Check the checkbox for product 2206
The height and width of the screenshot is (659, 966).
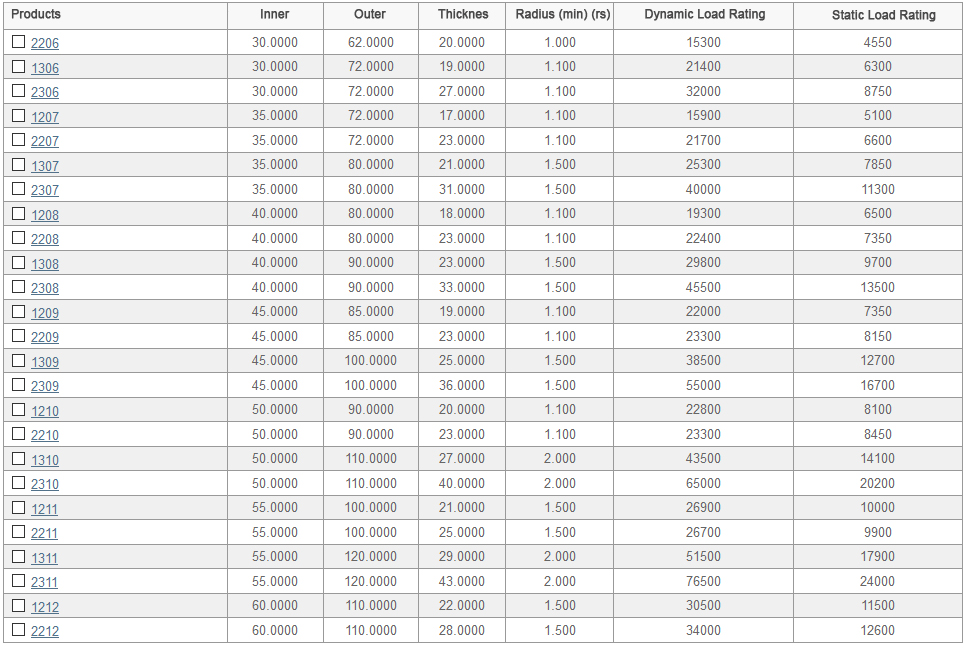(x=18, y=42)
